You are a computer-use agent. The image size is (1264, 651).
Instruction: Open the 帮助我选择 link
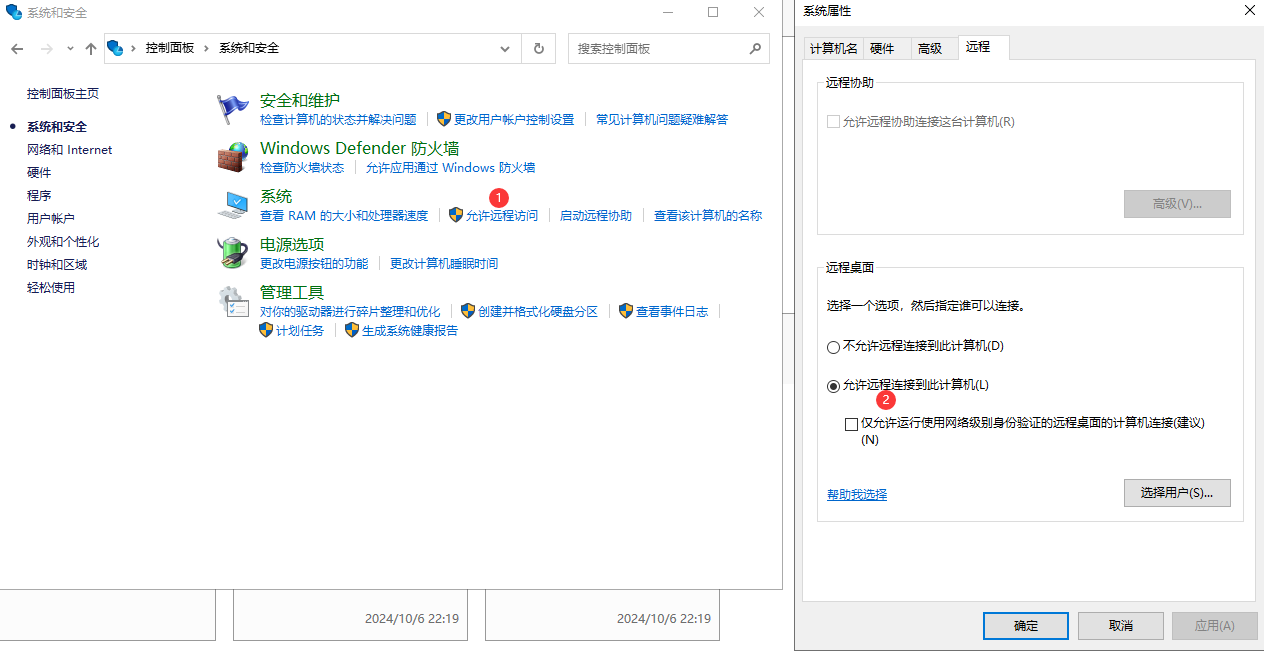[856, 494]
